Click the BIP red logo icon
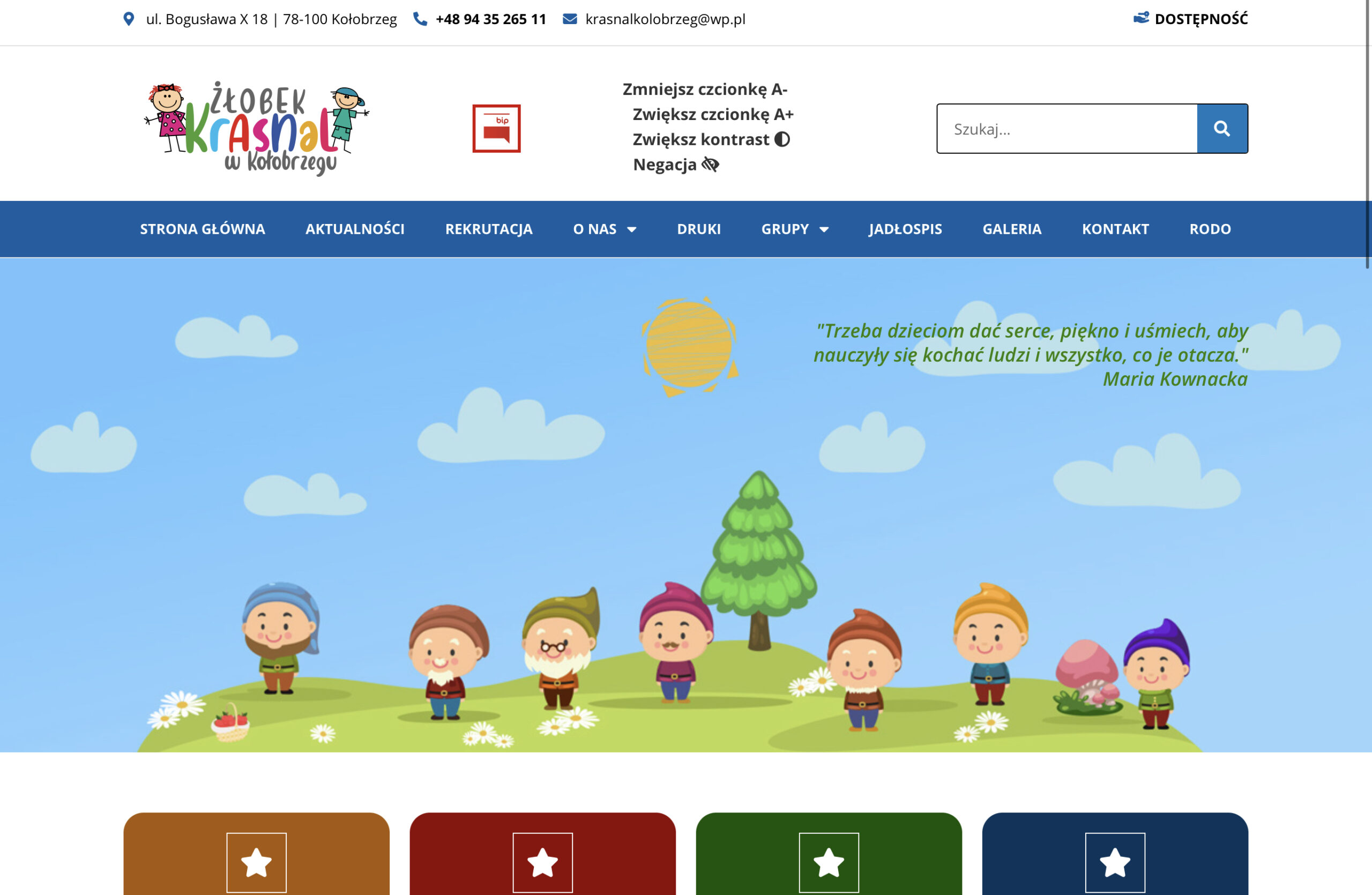Image resolution: width=1372 pixels, height=895 pixels. (496, 129)
